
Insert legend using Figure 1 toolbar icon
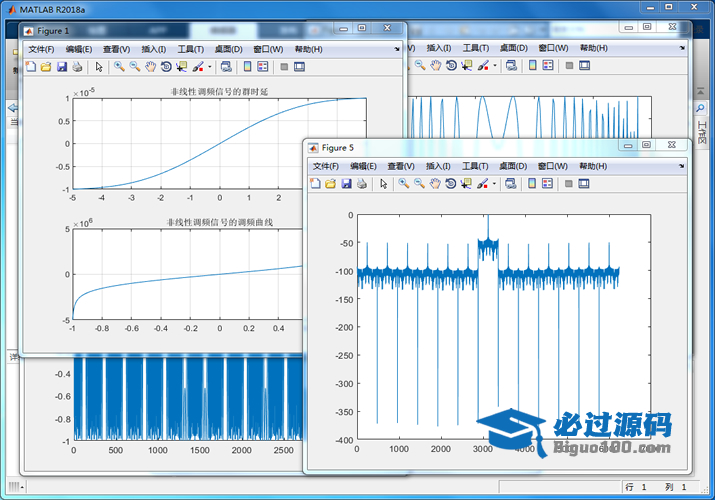[x=262, y=67]
